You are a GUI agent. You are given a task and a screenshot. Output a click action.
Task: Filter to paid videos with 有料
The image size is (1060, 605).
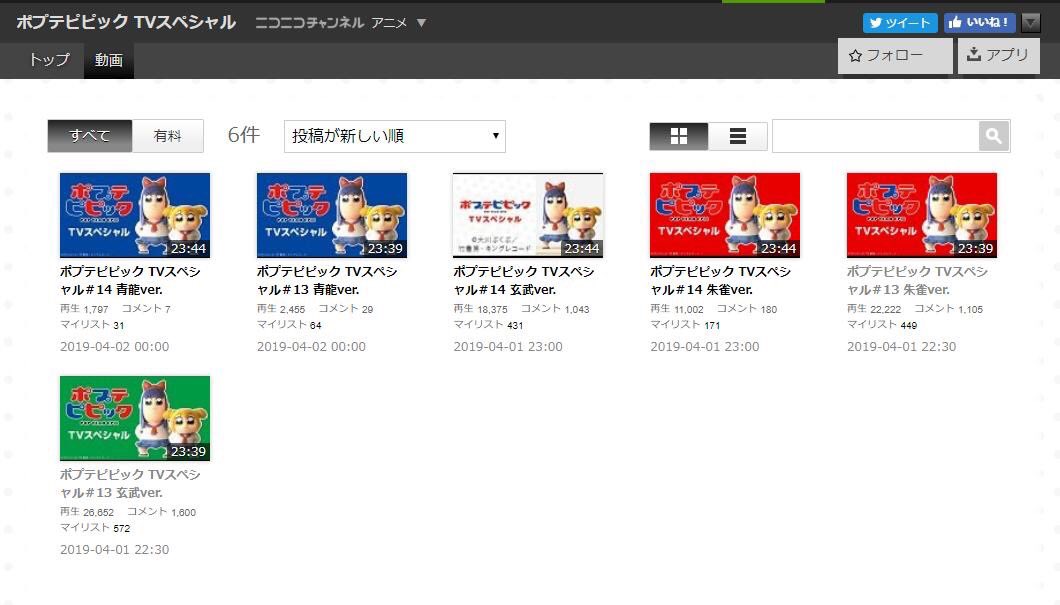tap(168, 136)
